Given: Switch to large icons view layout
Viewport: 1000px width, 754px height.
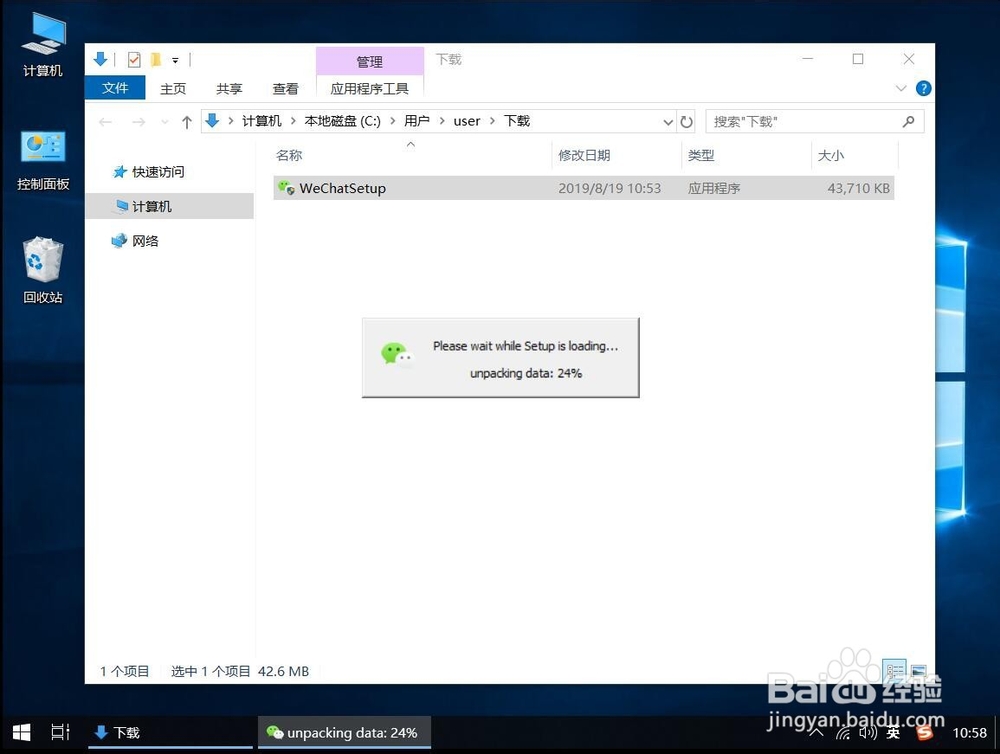Looking at the screenshot, I should [x=918, y=670].
